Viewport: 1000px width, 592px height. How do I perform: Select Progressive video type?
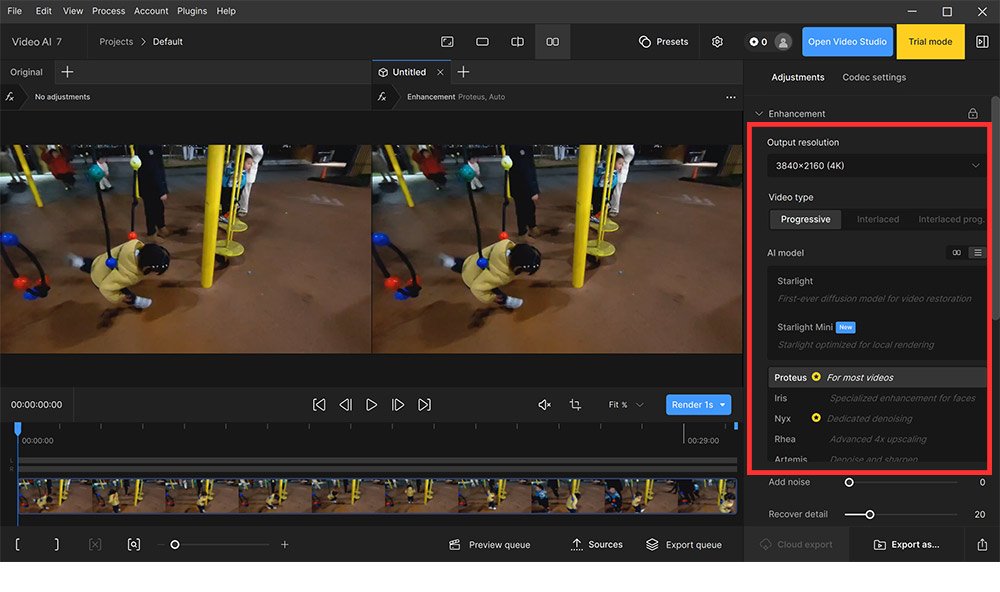[x=805, y=219]
